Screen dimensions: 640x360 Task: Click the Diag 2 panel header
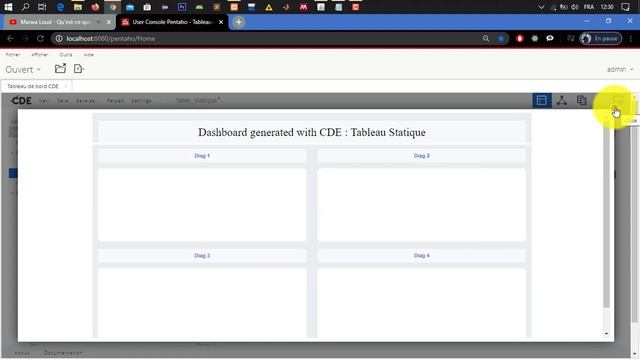pyautogui.click(x=422, y=156)
